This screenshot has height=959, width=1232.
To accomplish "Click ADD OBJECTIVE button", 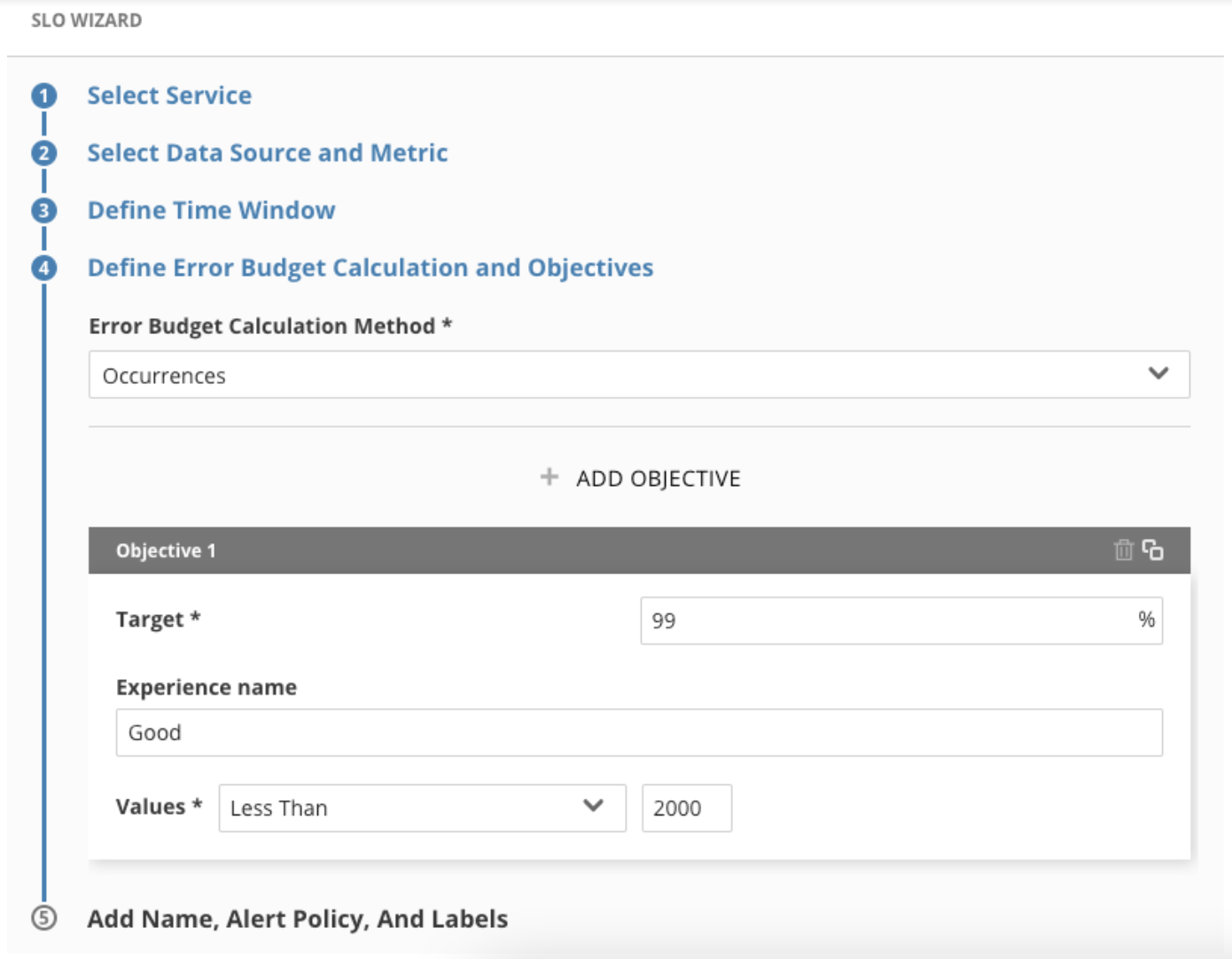I will (640, 479).
